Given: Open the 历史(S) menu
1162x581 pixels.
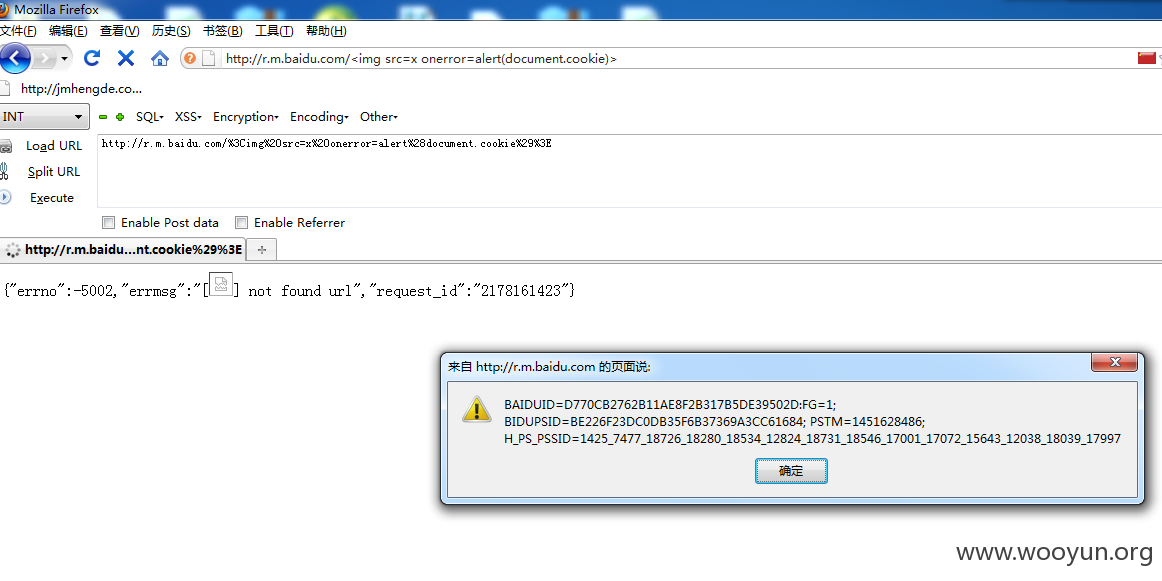Looking at the screenshot, I should pyautogui.click(x=171, y=31).
